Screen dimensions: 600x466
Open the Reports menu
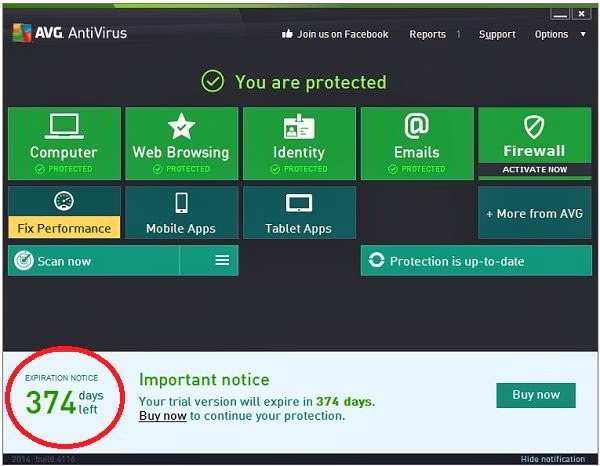coord(427,34)
